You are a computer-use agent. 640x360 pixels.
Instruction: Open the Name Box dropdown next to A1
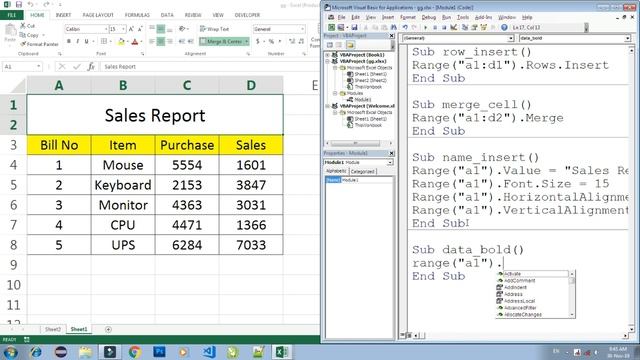38,67
